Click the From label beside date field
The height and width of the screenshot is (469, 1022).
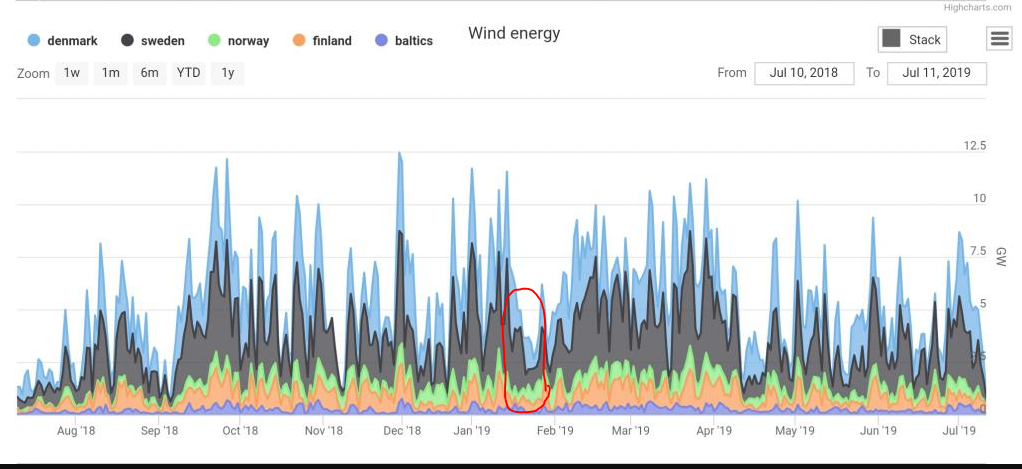tap(732, 73)
